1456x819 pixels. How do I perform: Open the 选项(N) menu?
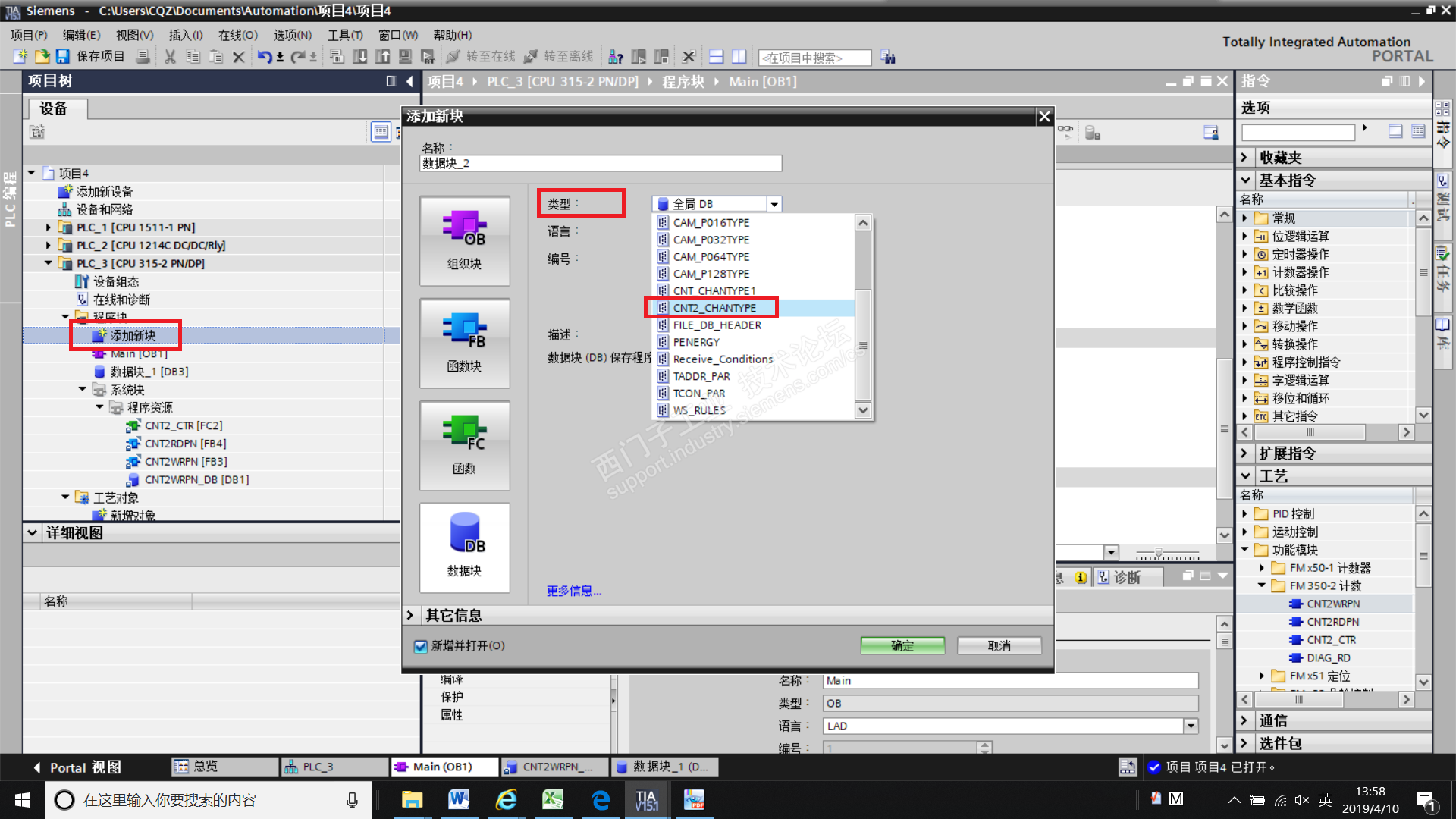pos(292,35)
